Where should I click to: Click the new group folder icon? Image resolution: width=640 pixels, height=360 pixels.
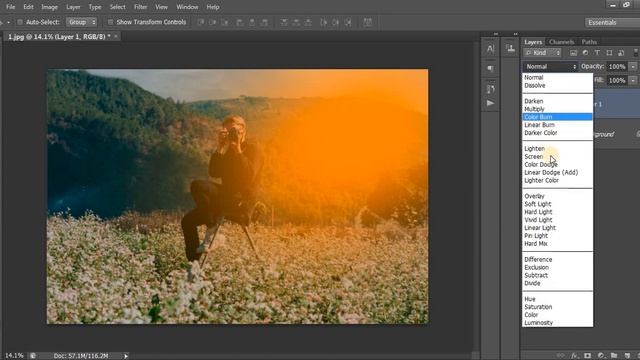tap(614, 356)
